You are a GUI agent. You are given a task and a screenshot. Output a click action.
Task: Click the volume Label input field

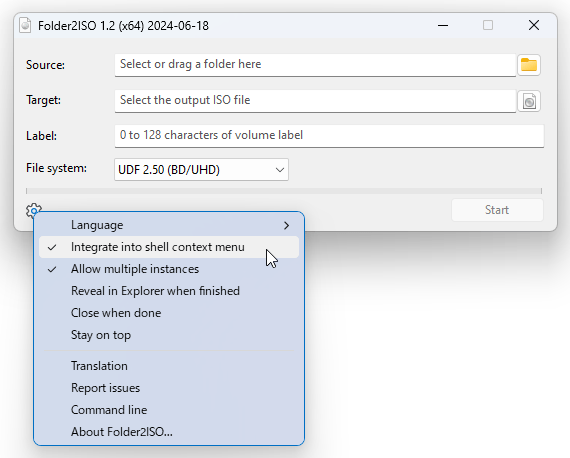click(x=329, y=136)
